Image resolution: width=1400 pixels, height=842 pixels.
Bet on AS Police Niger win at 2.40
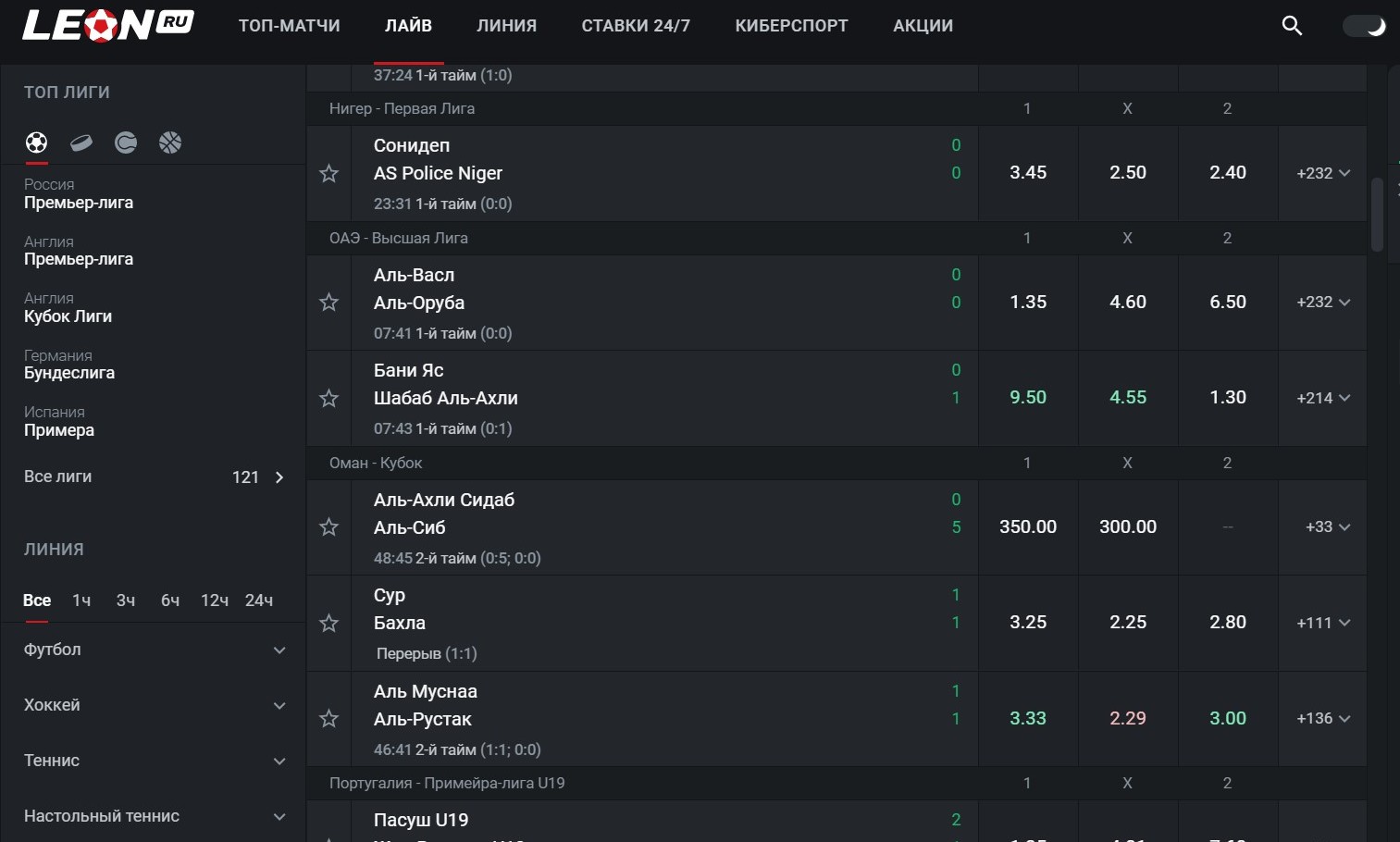(1228, 173)
